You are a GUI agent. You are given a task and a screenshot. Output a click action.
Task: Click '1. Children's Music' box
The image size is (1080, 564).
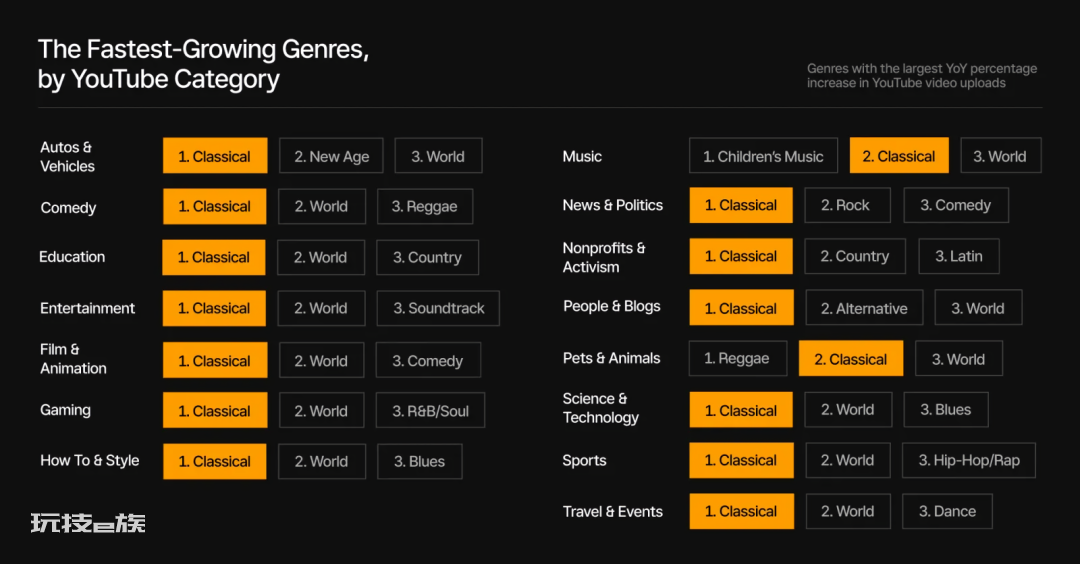tap(763, 156)
